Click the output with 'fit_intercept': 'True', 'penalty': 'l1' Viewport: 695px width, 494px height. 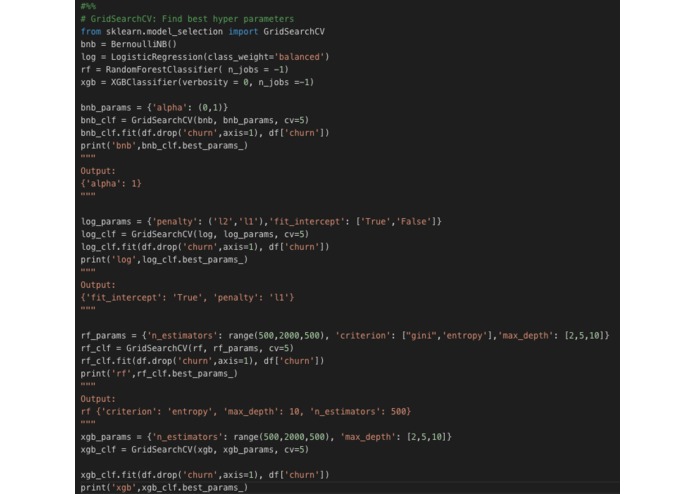187,298
